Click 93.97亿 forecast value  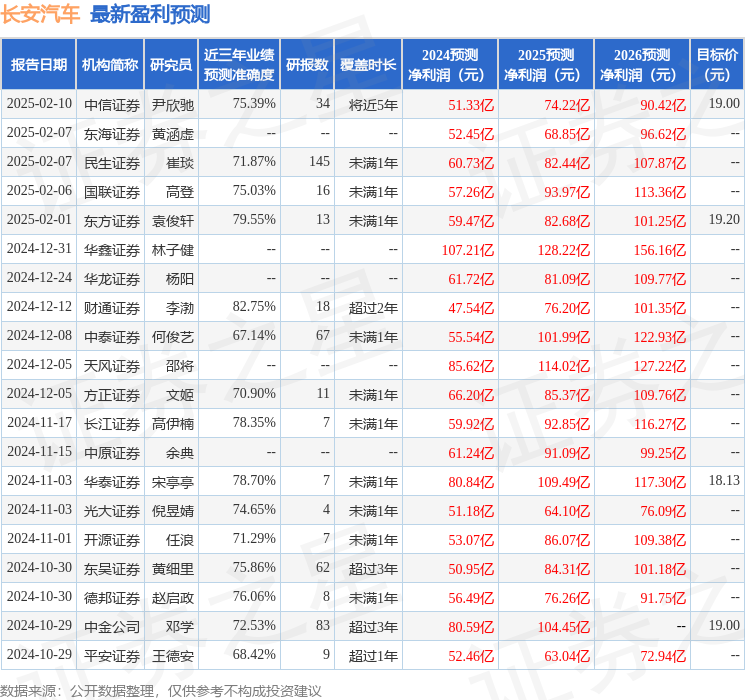[567, 192]
